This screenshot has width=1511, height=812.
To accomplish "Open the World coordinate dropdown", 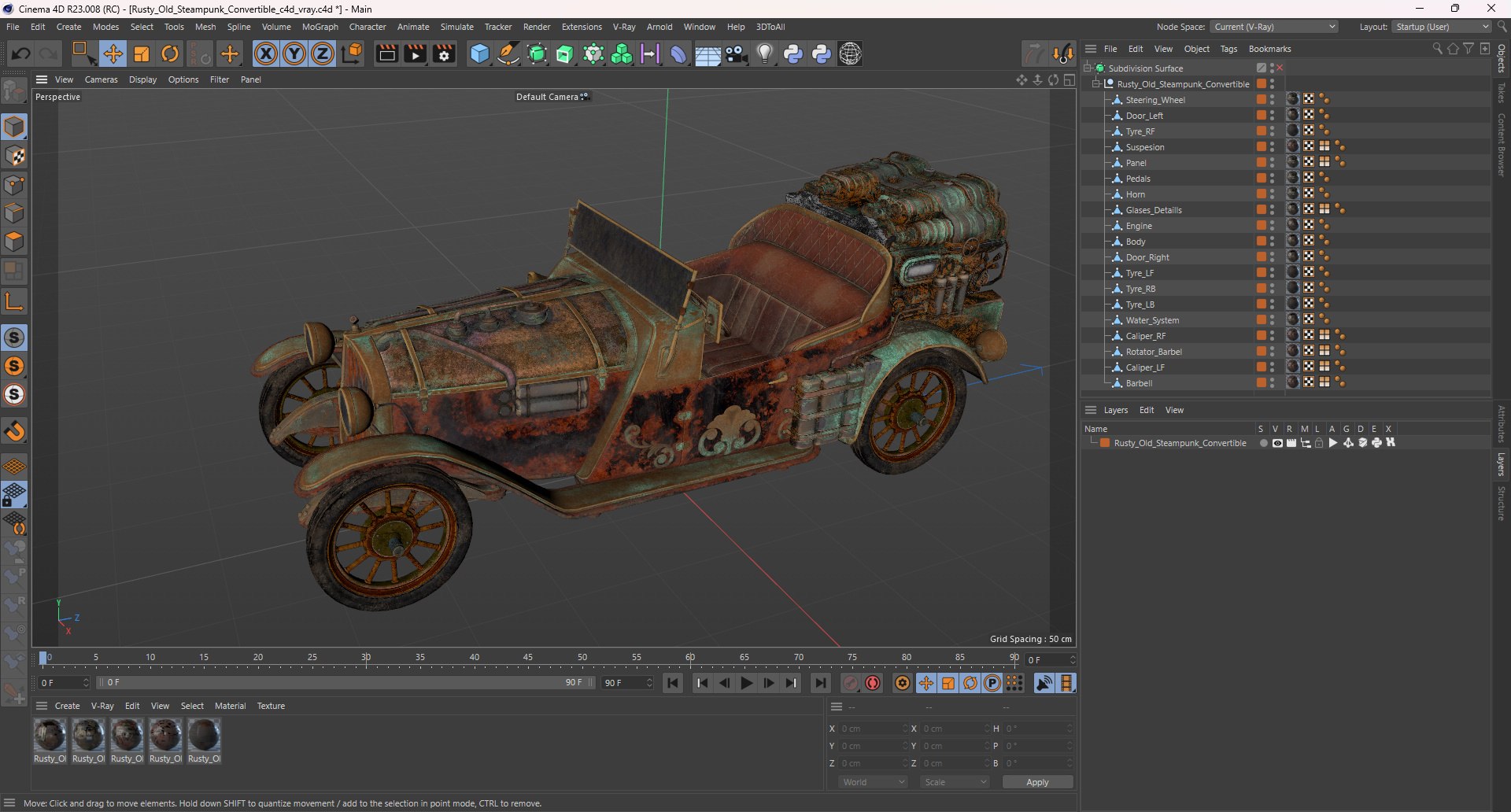I will tap(873, 782).
